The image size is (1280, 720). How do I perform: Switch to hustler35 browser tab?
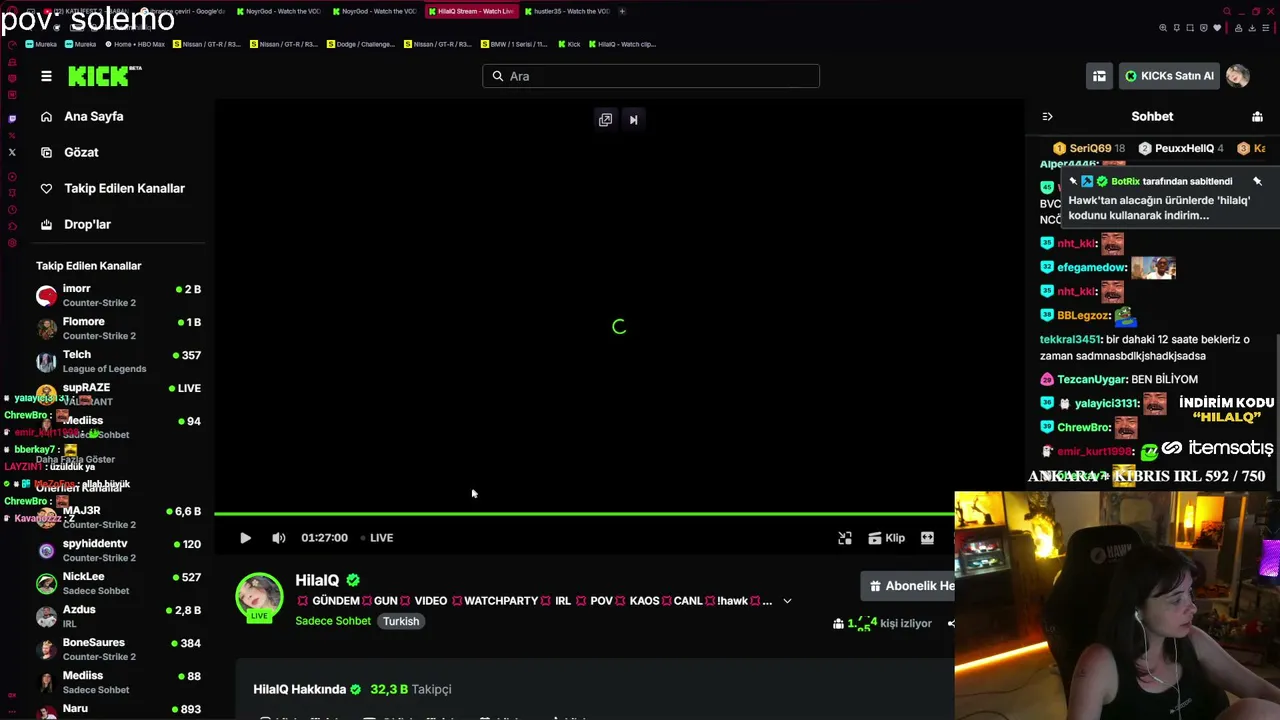(x=567, y=11)
